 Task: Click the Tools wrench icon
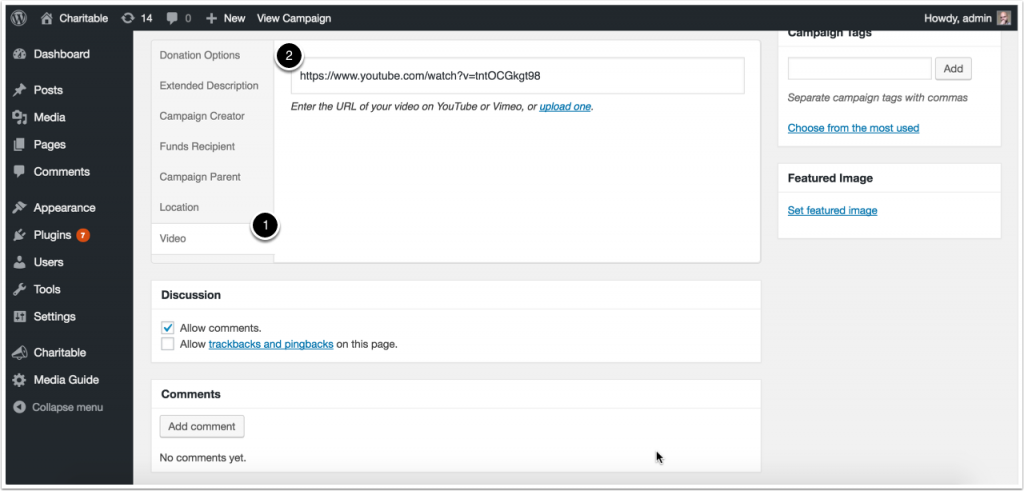[20, 289]
